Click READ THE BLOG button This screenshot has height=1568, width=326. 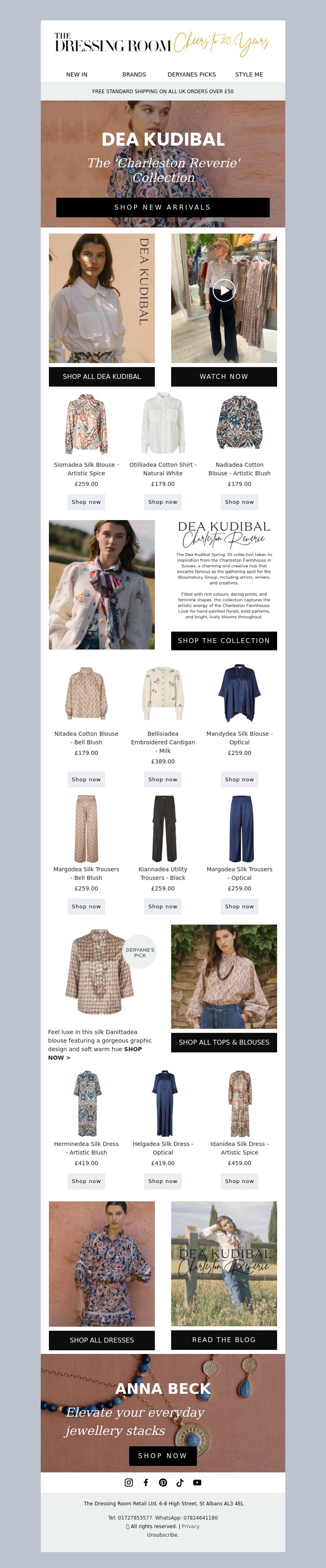(224, 1340)
